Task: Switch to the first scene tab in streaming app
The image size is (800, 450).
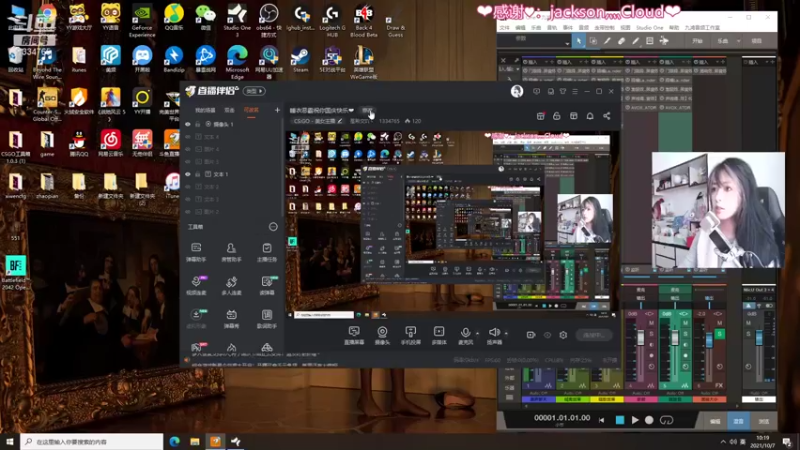Action: 205,110
